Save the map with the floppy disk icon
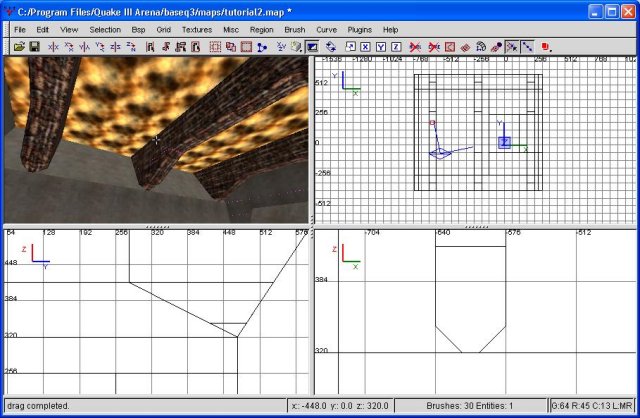Image resolution: width=640 pixels, height=418 pixels. pyautogui.click(x=34, y=47)
